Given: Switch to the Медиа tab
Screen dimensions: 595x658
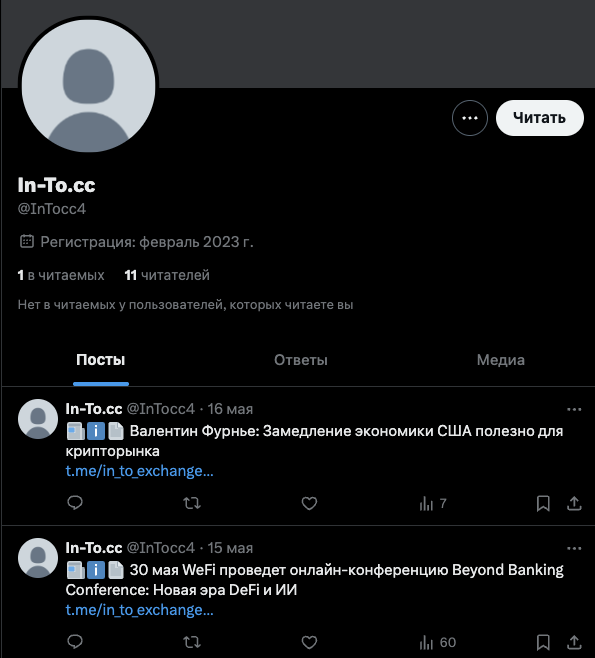Looking at the screenshot, I should tap(501, 360).
